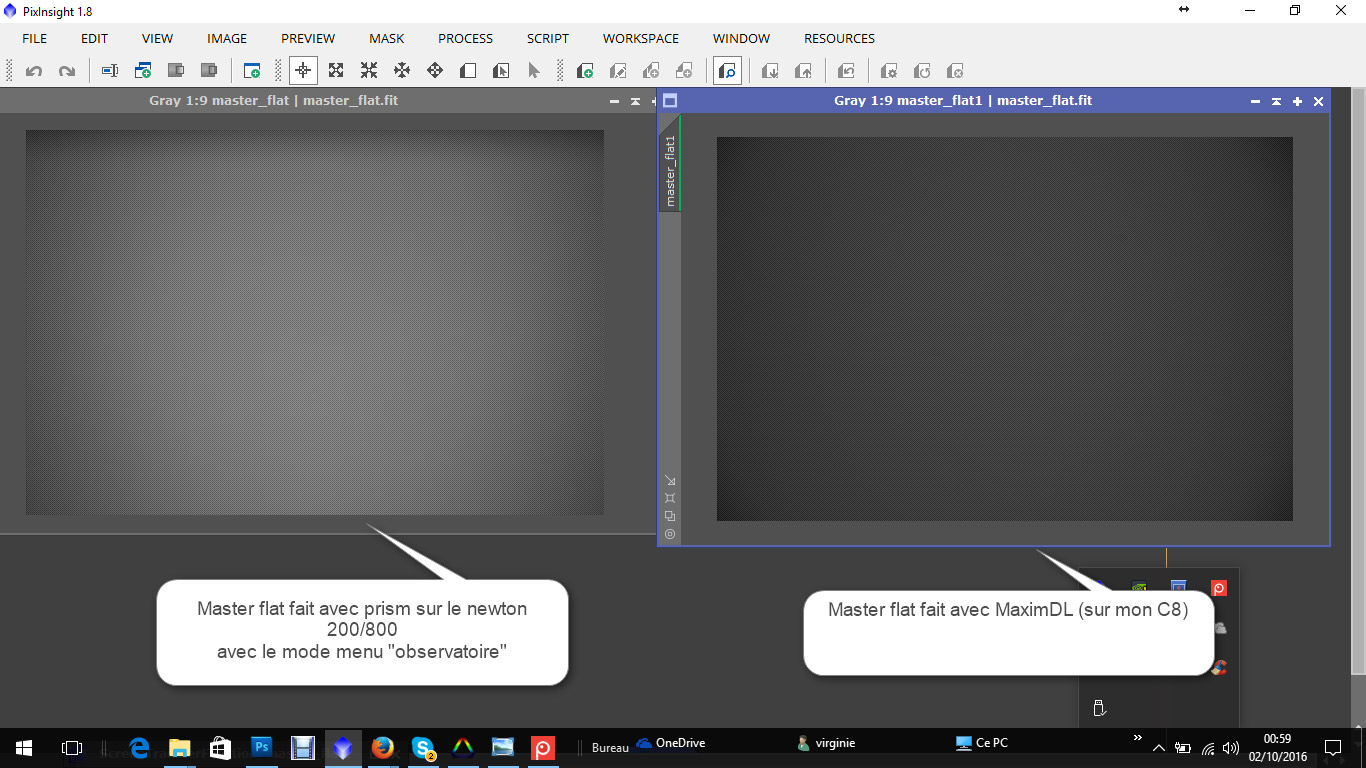Select the crosshair Readout mode tool
The image size is (1366, 768).
303,71
